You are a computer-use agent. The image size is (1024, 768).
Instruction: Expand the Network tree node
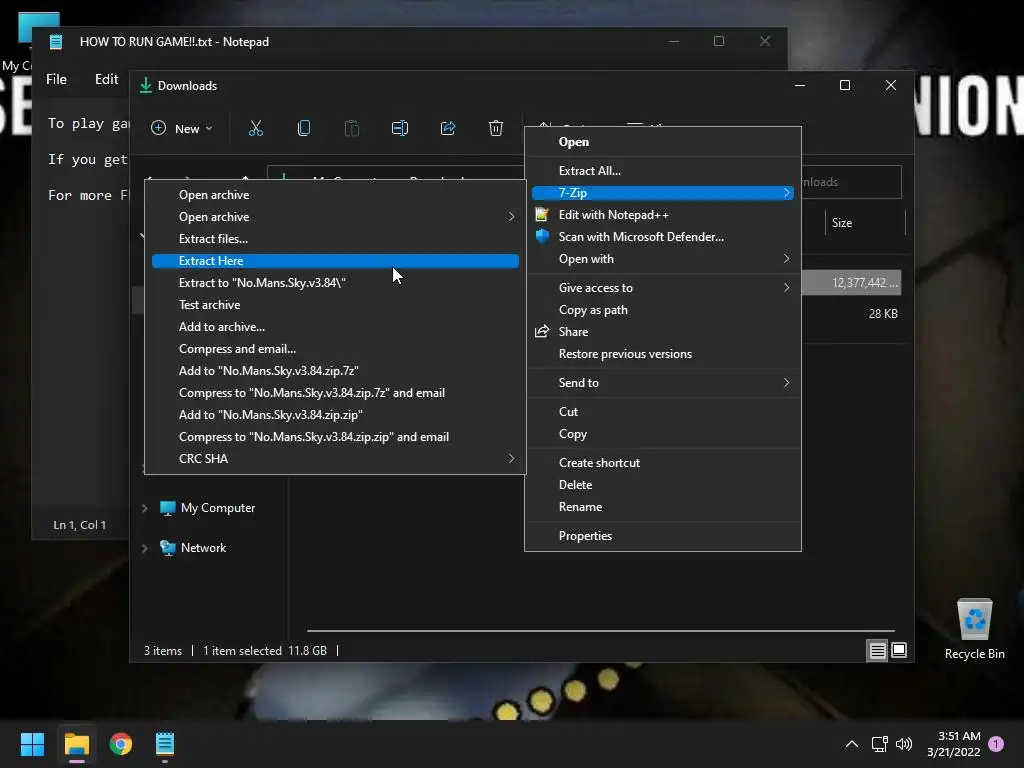coord(144,548)
